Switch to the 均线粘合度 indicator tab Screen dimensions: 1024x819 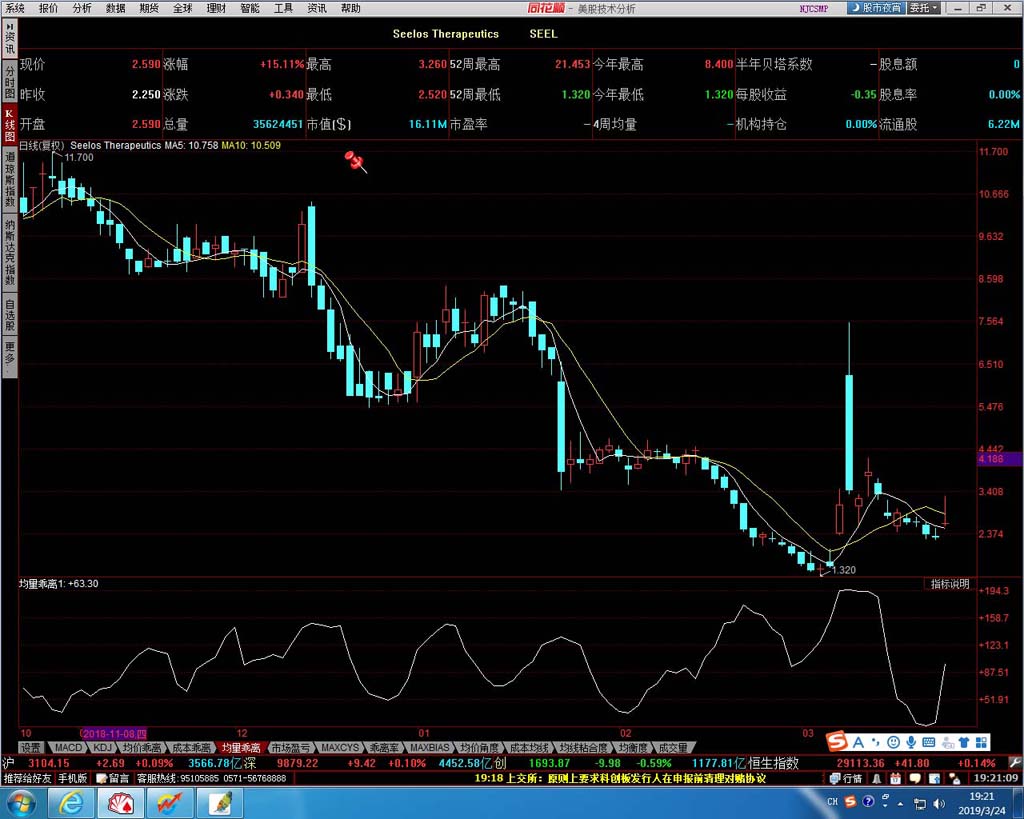(583, 748)
